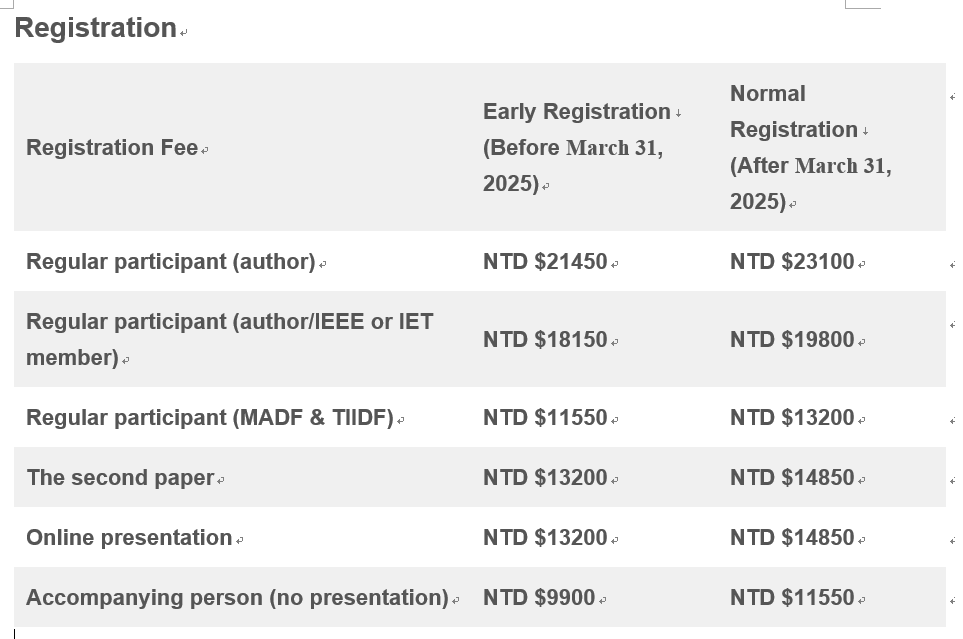This screenshot has height=639, width=963.
Task: Place cursor in the NTD $18150 cell
Action: pos(545,340)
